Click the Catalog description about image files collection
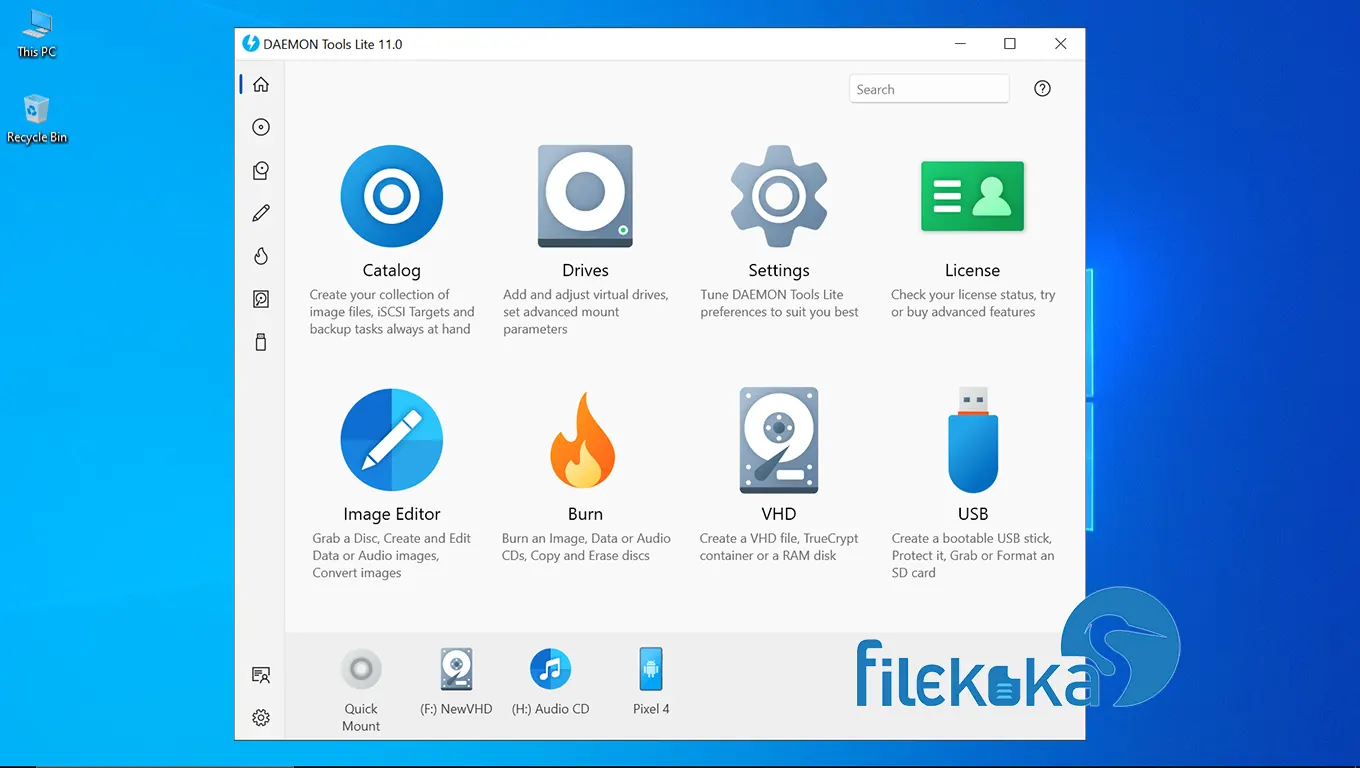 coord(391,312)
